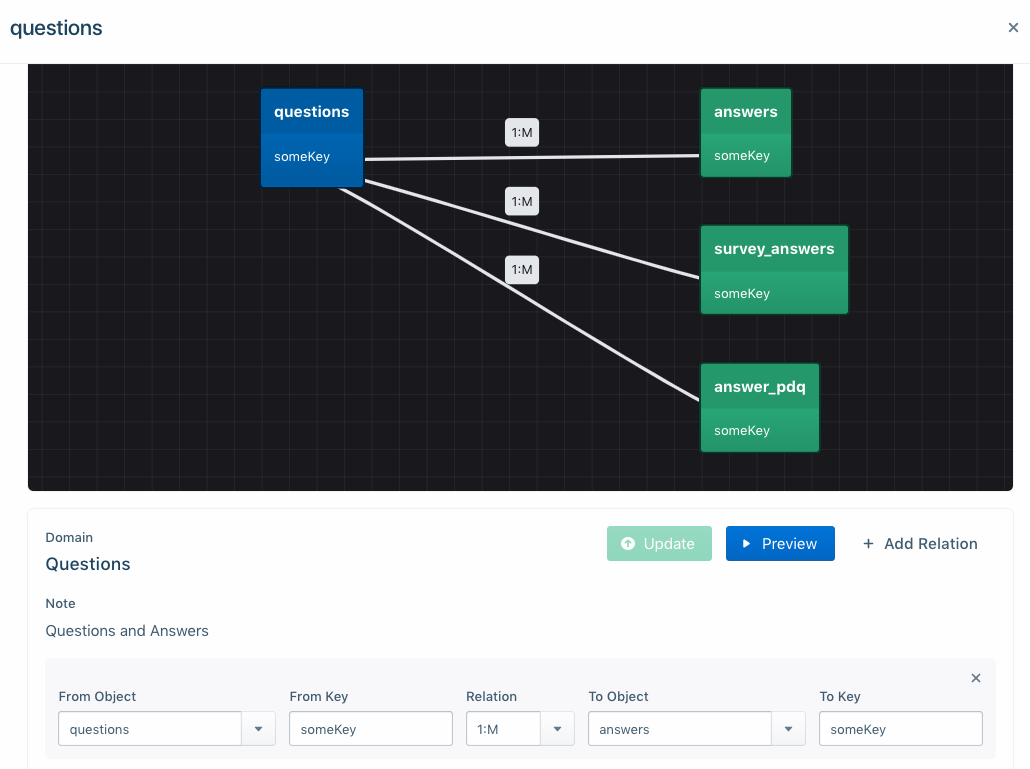Click the Domain name Questions text
The width and height of the screenshot is (1030, 769).
(x=88, y=564)
